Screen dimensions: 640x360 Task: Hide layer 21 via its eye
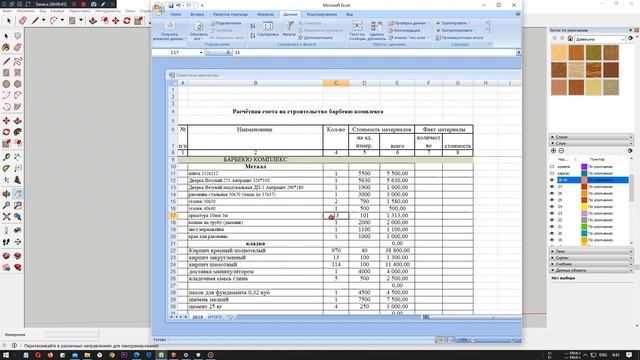click(x=552, y=227)
